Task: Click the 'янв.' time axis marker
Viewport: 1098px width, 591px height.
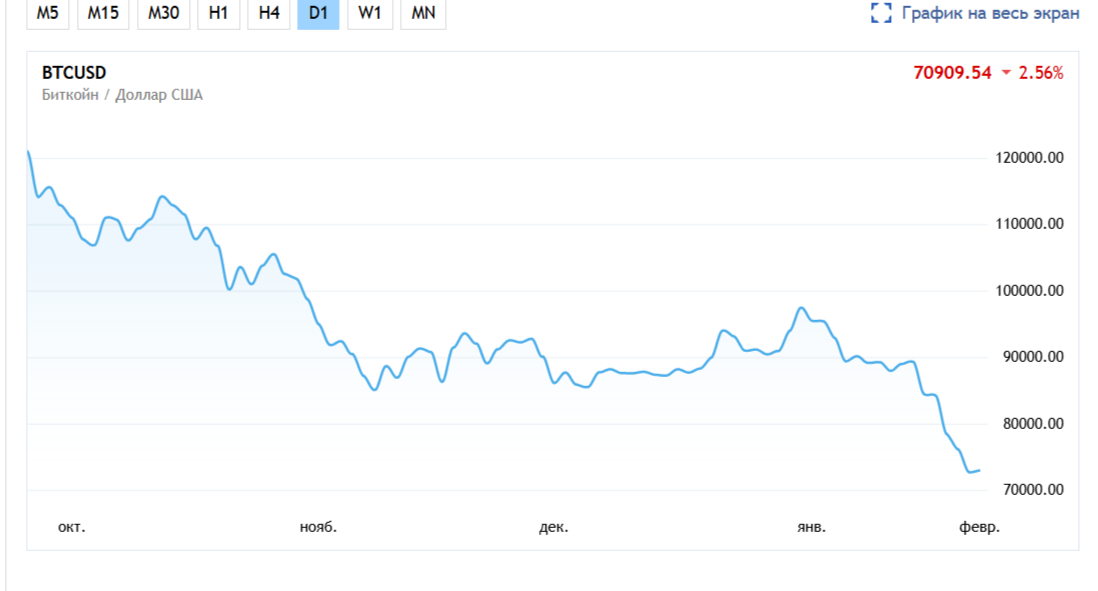Action: coord(811,526)
